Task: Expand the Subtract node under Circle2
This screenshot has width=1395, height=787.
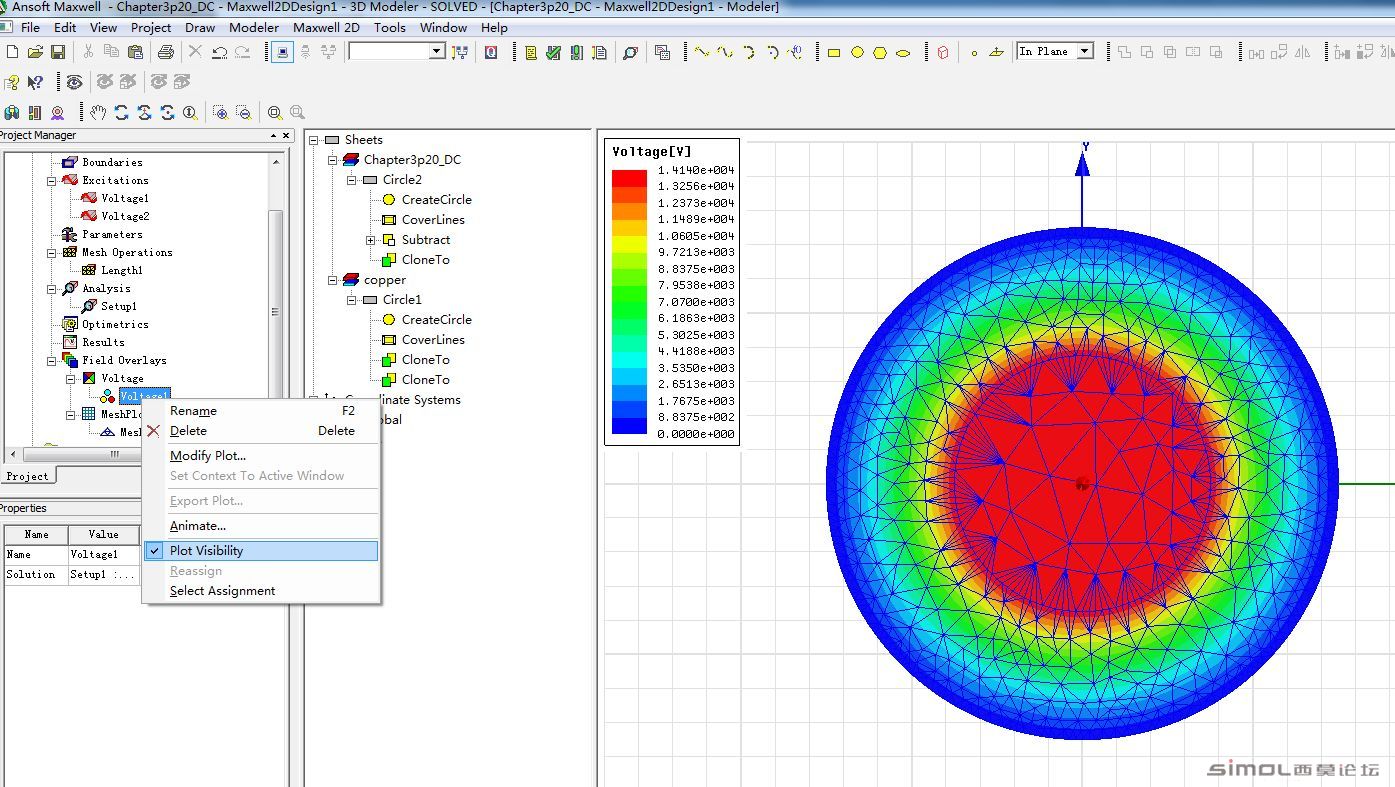Action: [x=371, y=240]
